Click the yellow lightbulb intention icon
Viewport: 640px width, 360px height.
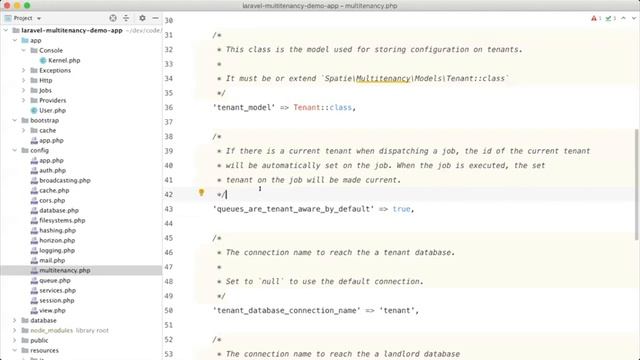point(201,192)
